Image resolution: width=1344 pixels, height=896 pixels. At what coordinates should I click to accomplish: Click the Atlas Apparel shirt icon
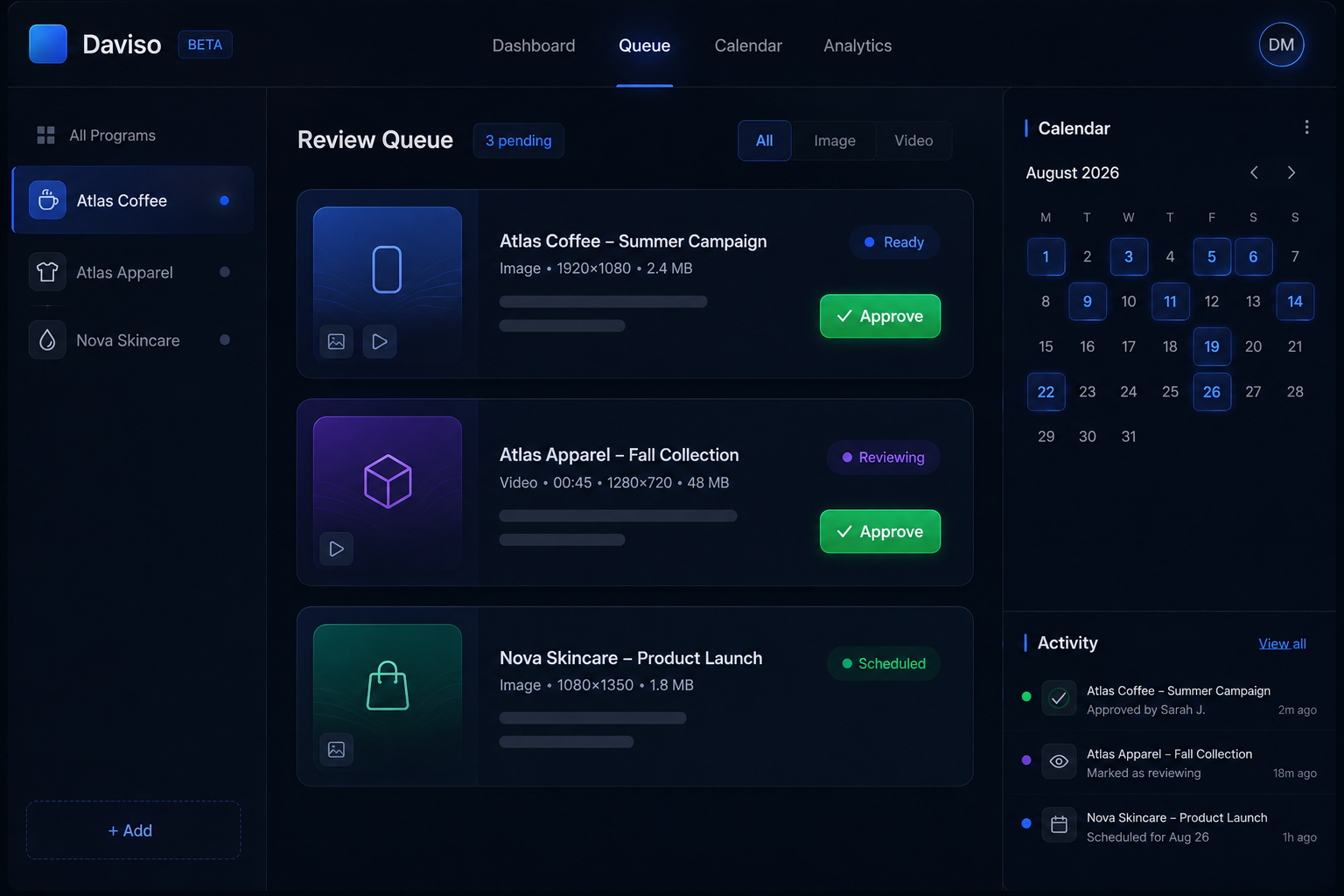pos(47,272)
